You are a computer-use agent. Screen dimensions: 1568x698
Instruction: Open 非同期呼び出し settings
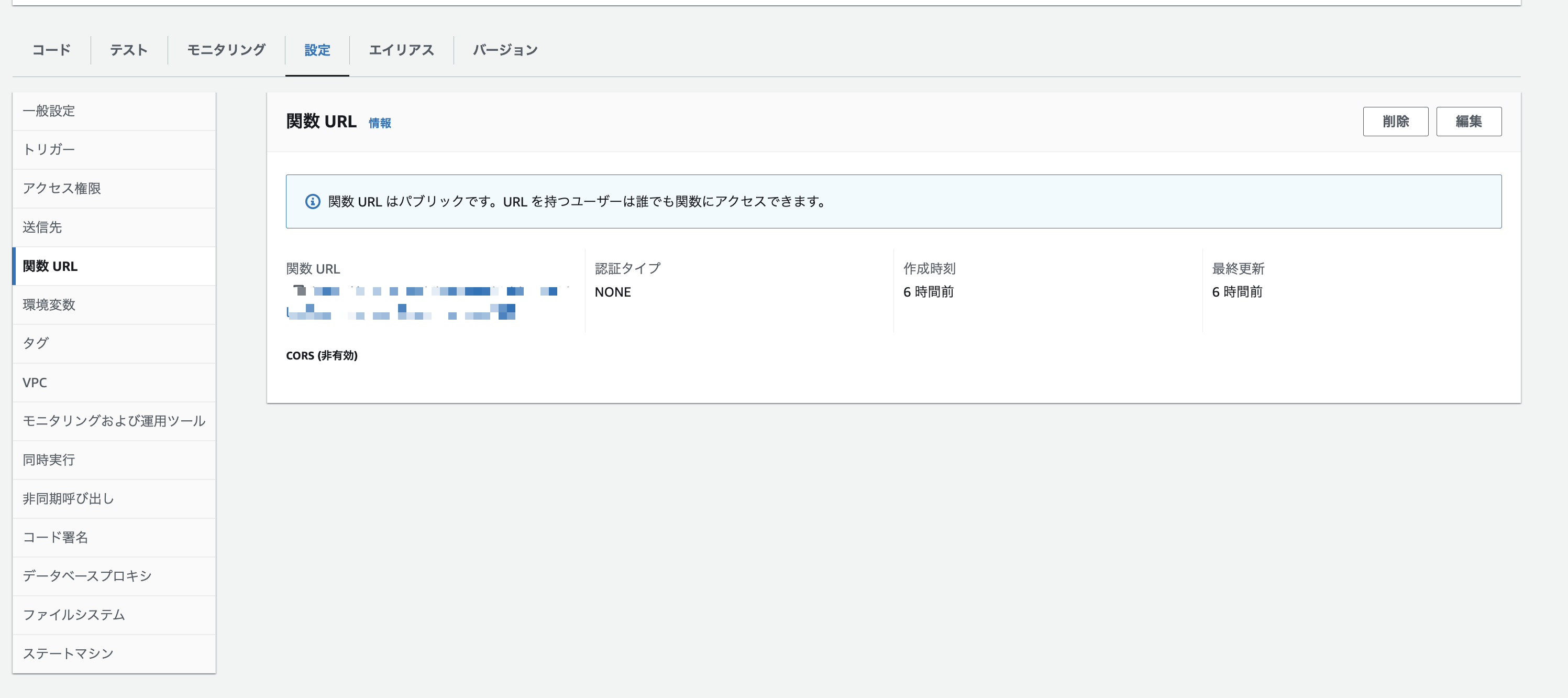tap(67, 499)
